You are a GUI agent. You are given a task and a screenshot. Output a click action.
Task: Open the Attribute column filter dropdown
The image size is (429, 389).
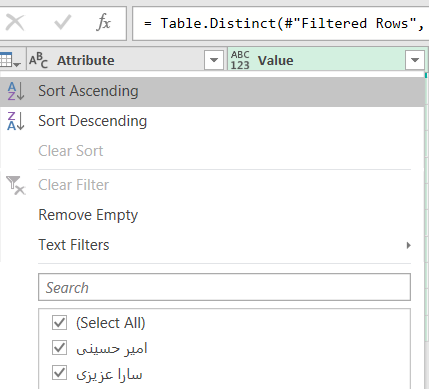pyautogui.click(x=214, y=60)
